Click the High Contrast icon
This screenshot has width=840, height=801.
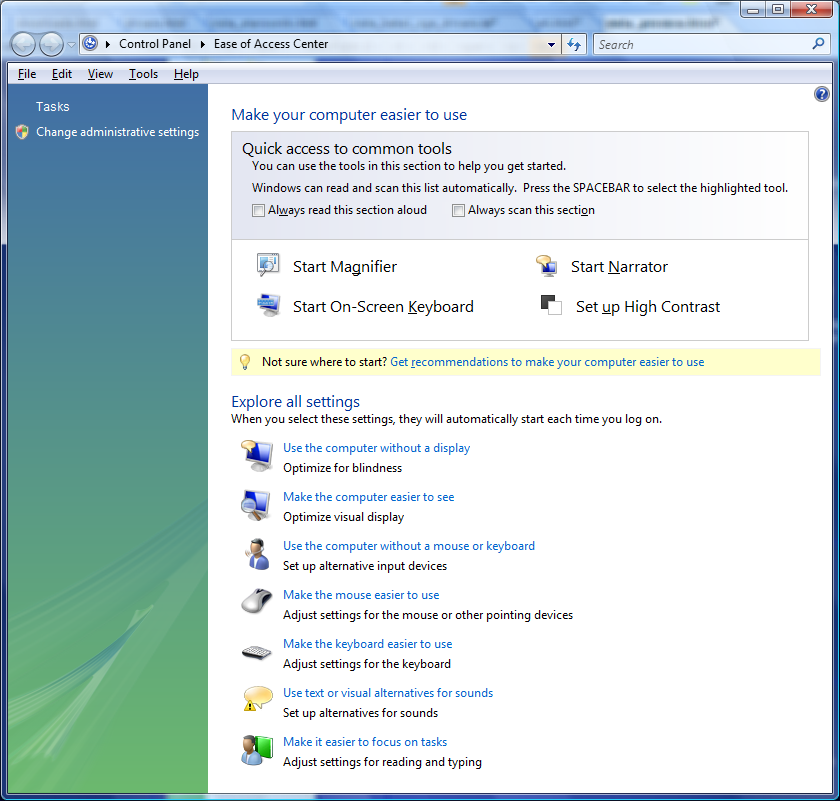551,305
